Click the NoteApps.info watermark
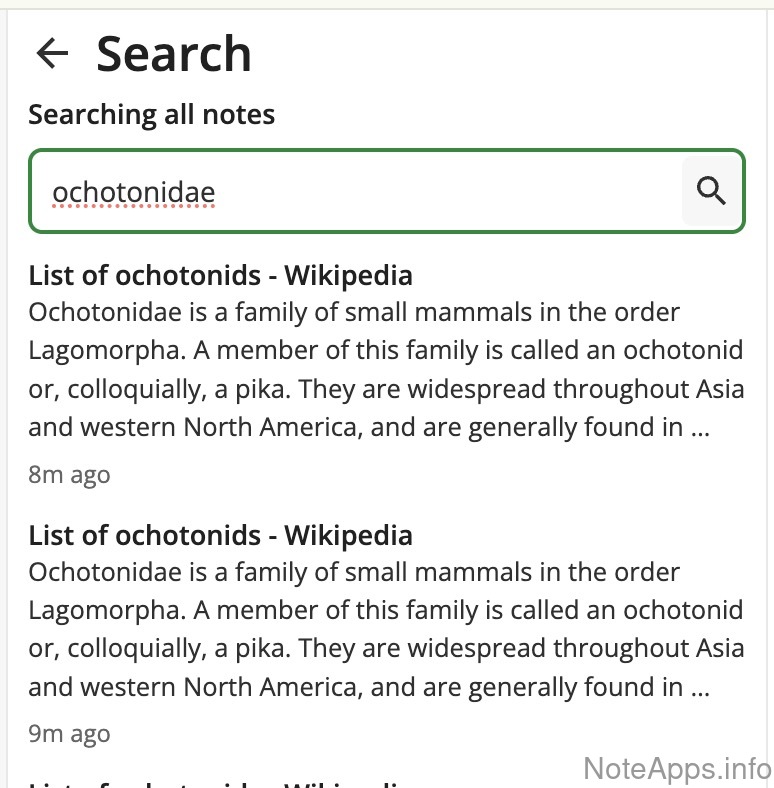 [x=677, y=768]
